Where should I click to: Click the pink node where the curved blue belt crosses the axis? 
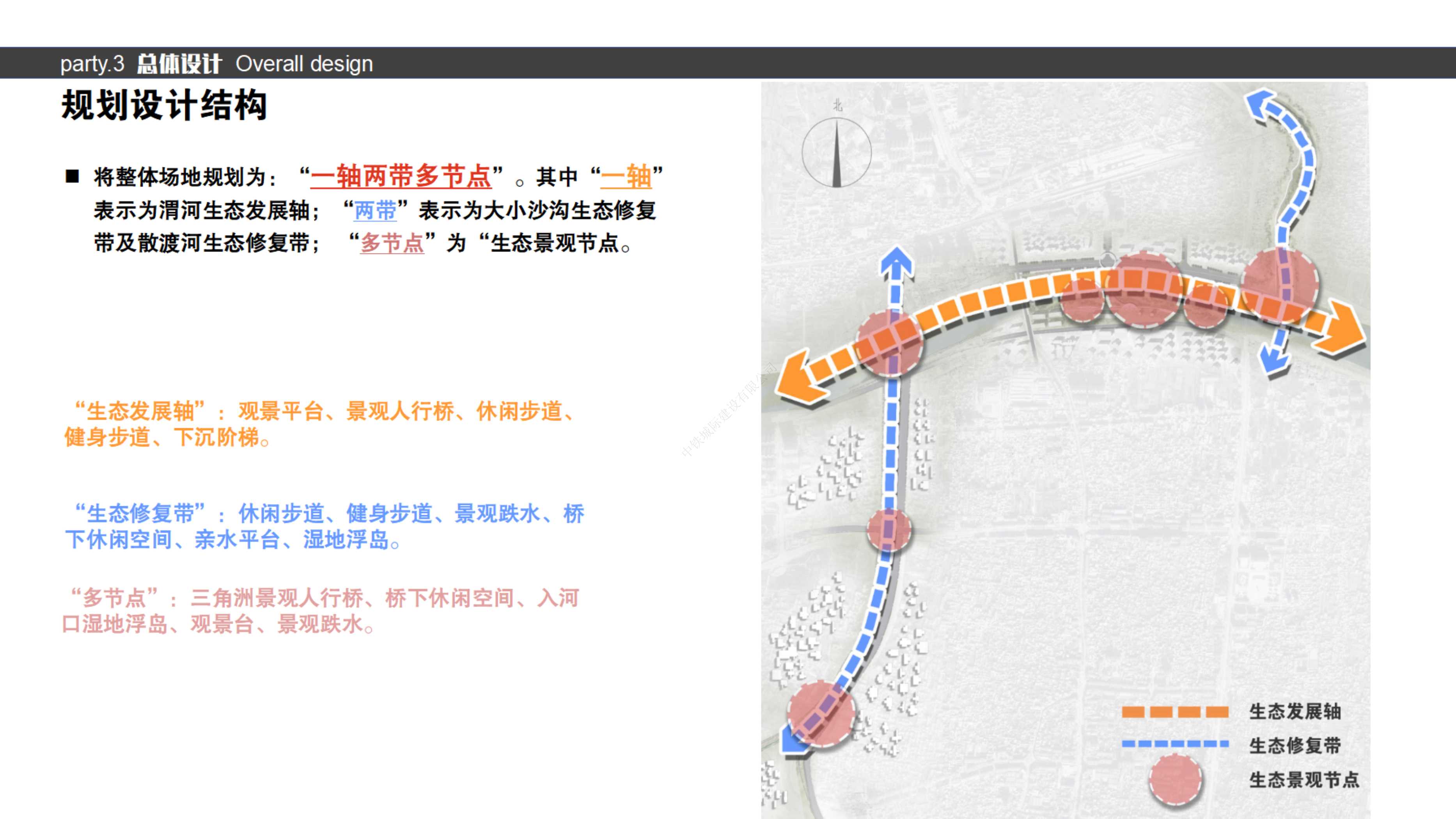1280,286
